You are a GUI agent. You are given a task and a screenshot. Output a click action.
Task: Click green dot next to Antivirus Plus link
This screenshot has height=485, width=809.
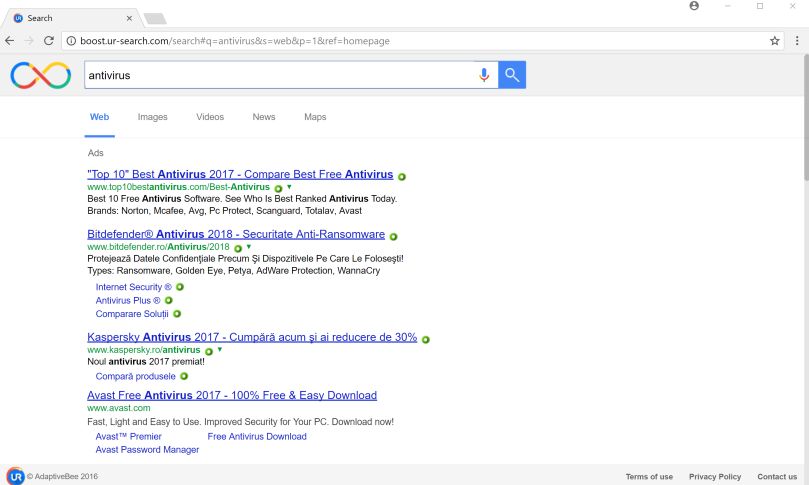(169, 300)
